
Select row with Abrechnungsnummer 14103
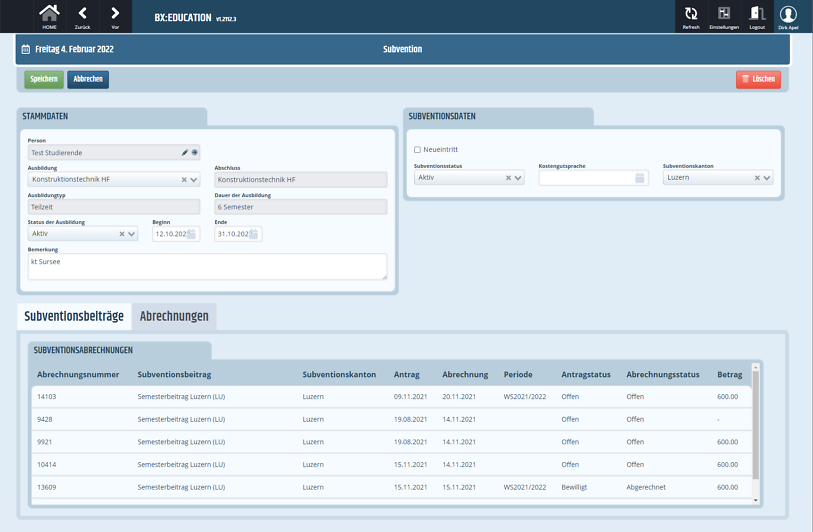[391, 397]
